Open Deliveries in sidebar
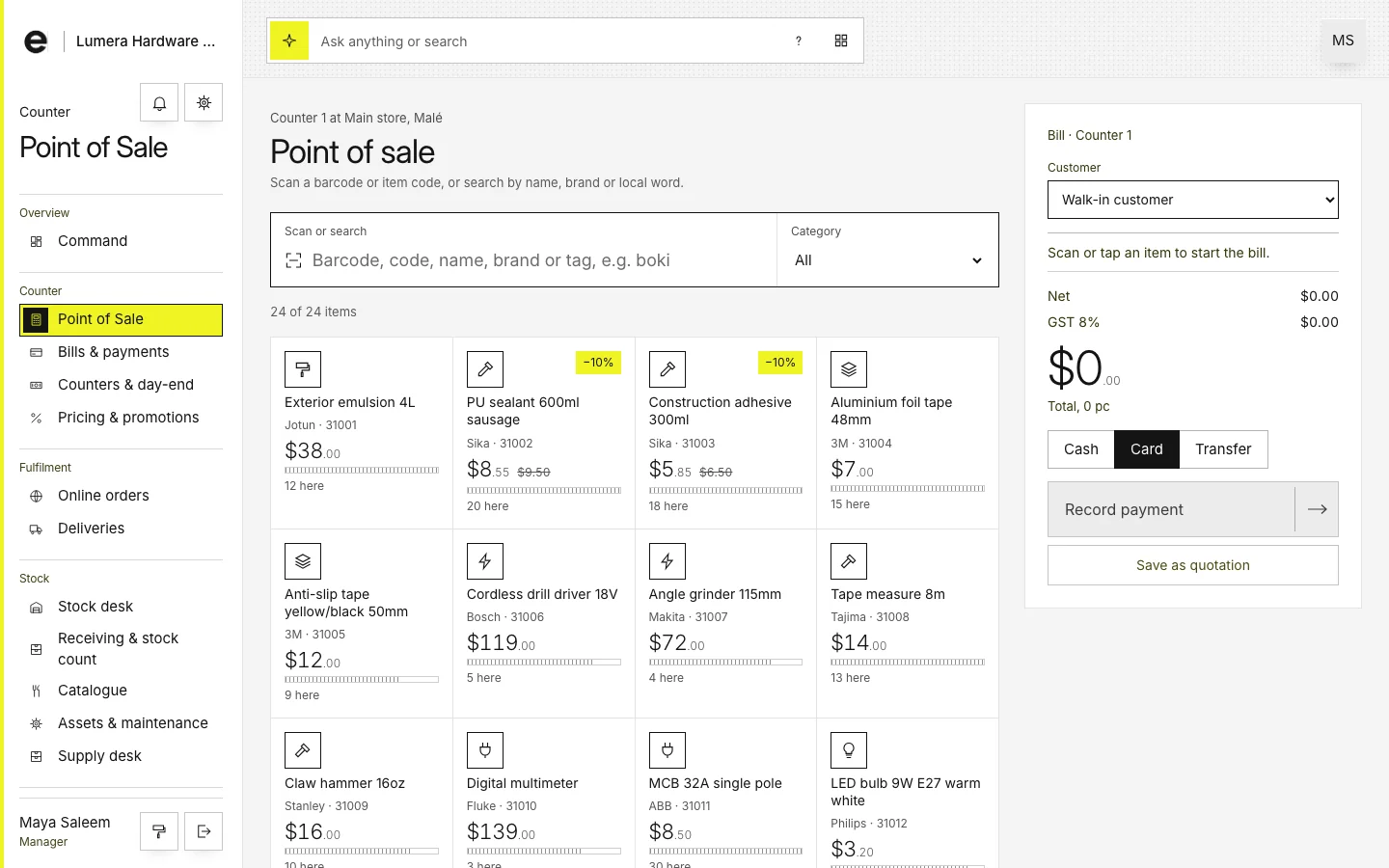Screen dimensions: 1389x868 121,529
